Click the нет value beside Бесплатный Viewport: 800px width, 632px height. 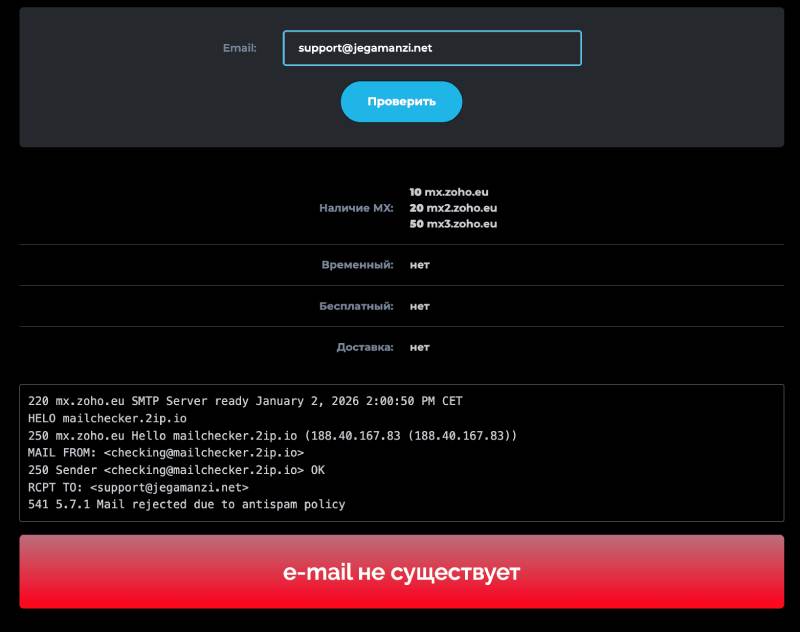click(x=419, y=306)
